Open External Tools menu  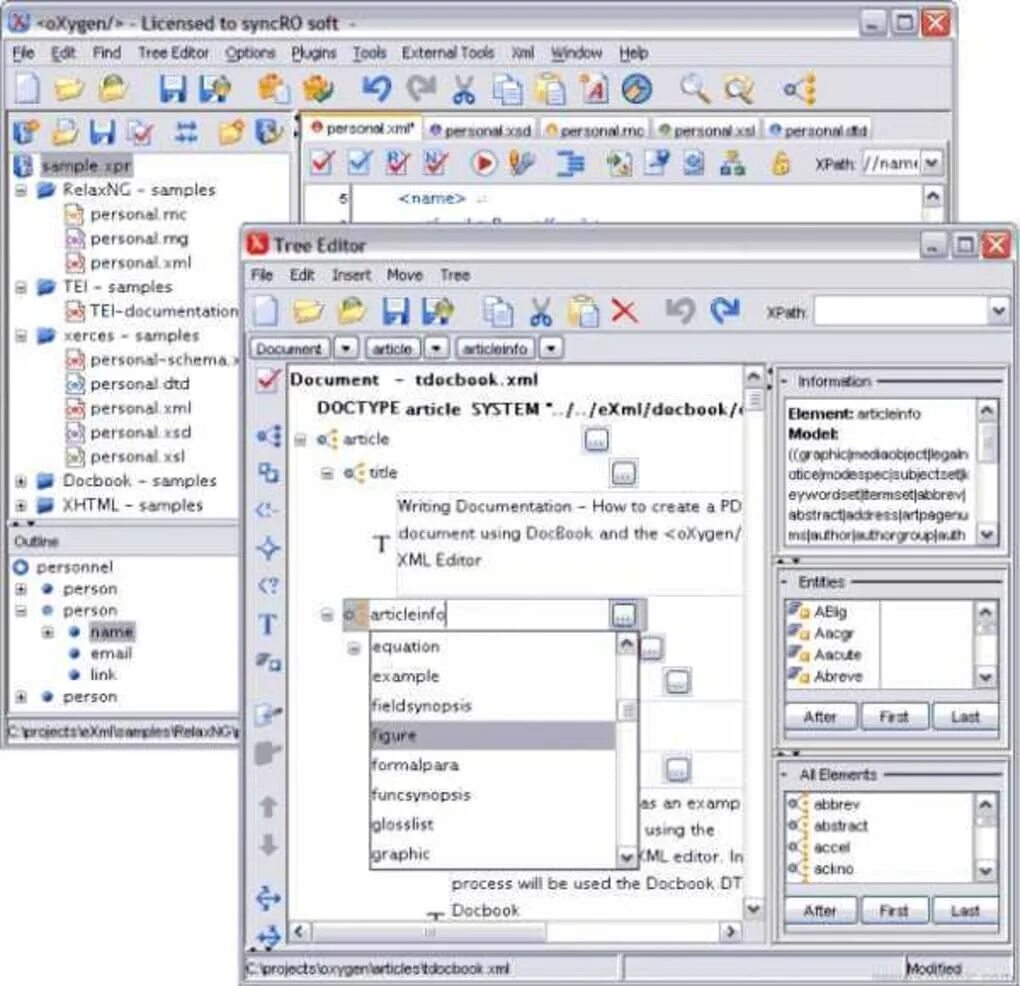[448, 53]
